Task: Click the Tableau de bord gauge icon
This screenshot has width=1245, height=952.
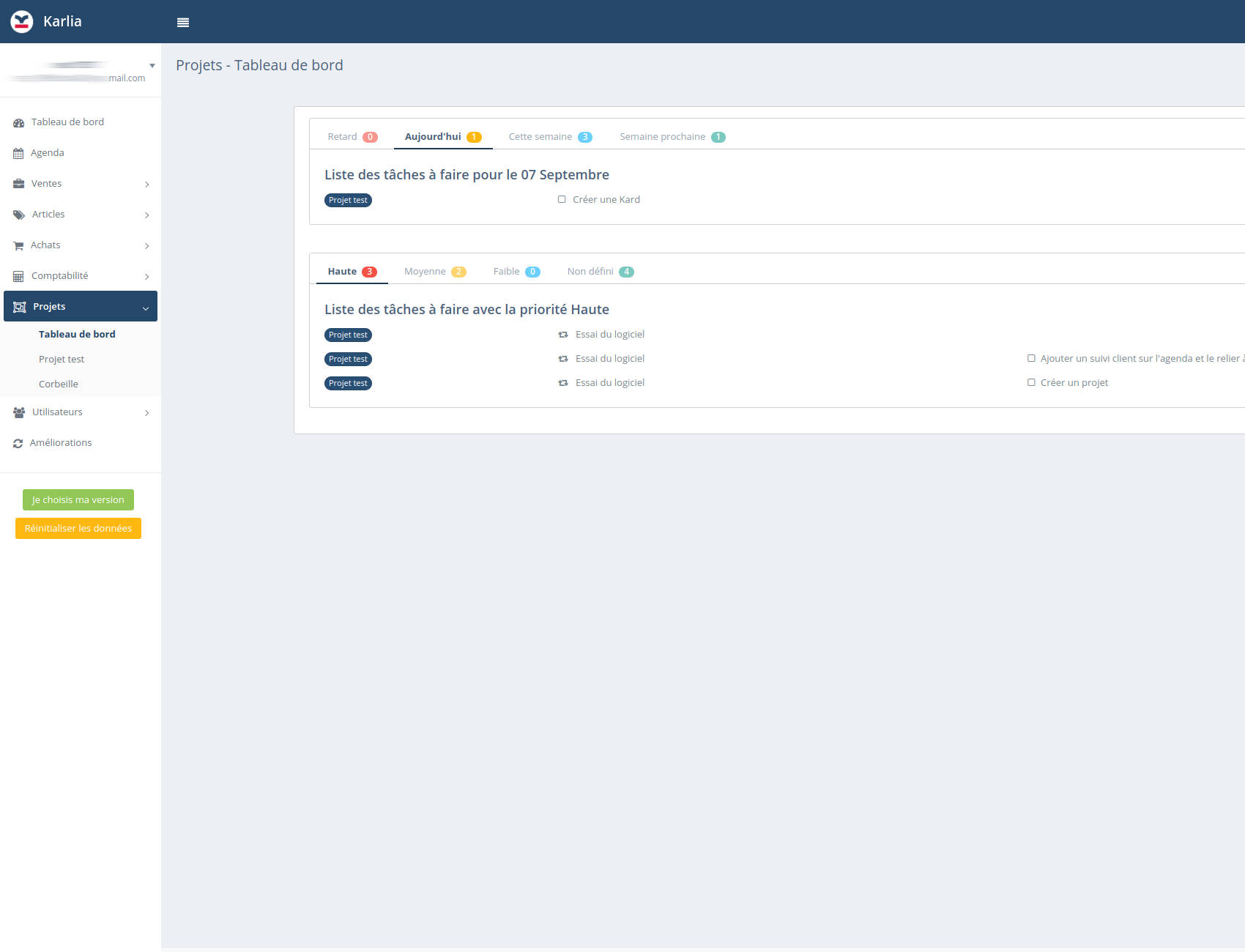Action: [19, 123]
